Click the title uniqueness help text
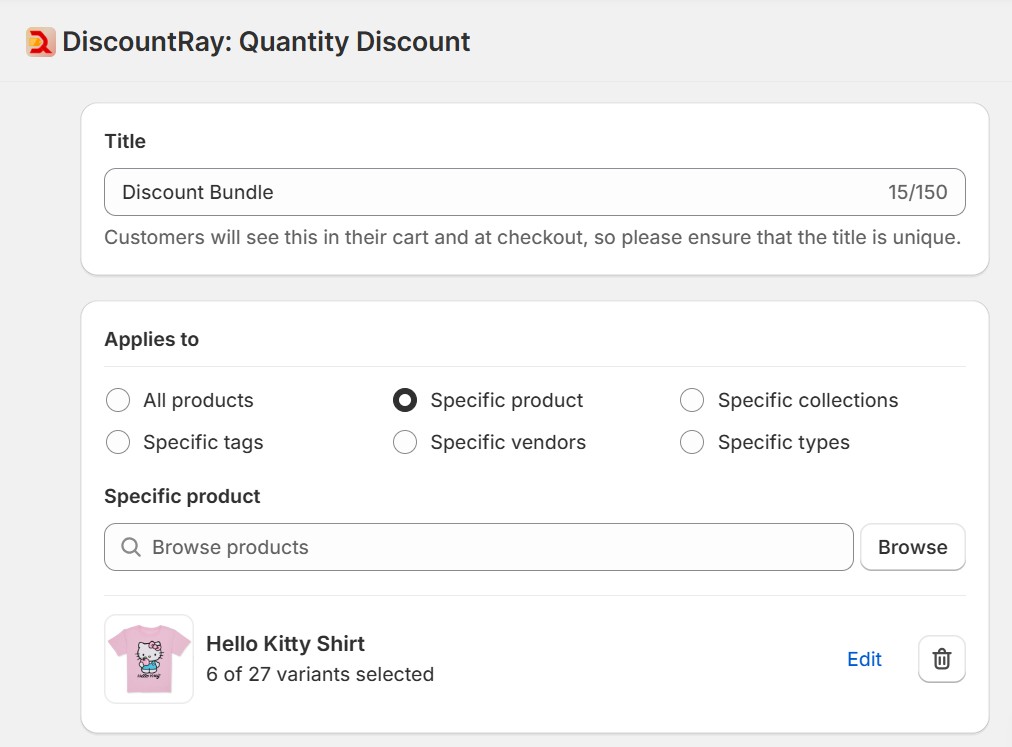 point(532,238)
